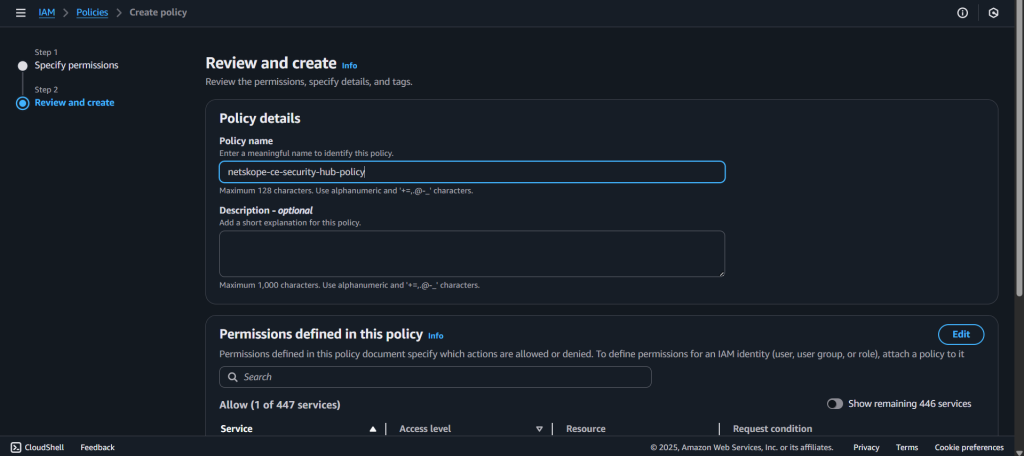Click the Create policy breadcrumb text
Screen dimensions: 1024x456
(x=158, y=12)
